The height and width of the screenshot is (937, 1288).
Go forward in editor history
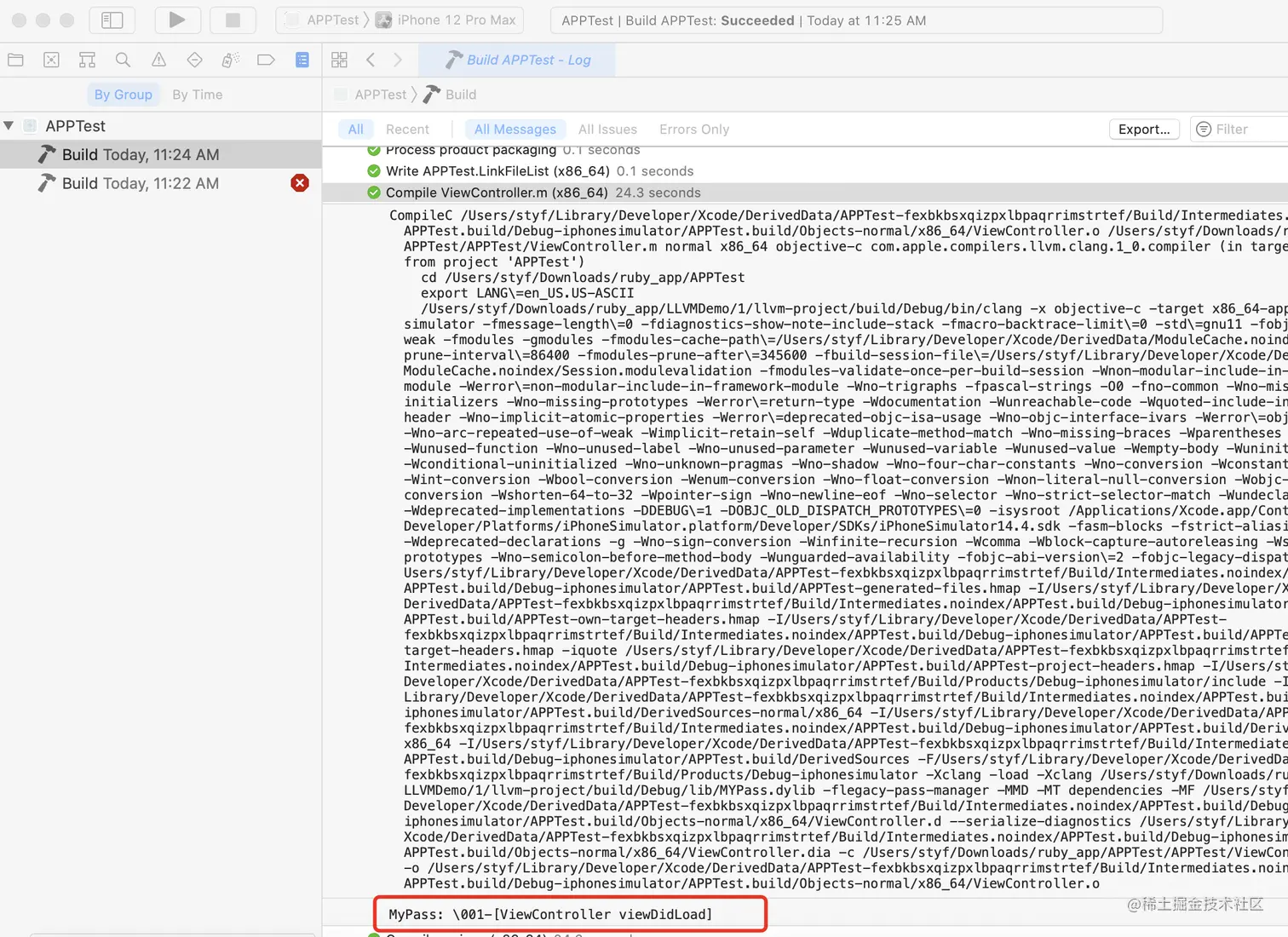pyautogui.click(x=398, y=60)
